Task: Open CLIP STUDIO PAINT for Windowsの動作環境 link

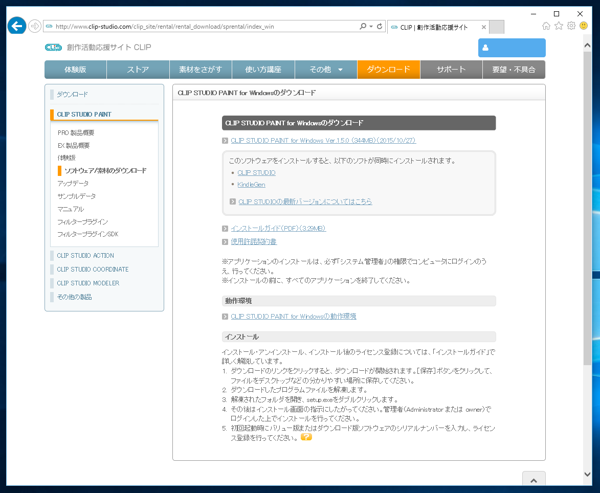Action: [x=293, y=317]
